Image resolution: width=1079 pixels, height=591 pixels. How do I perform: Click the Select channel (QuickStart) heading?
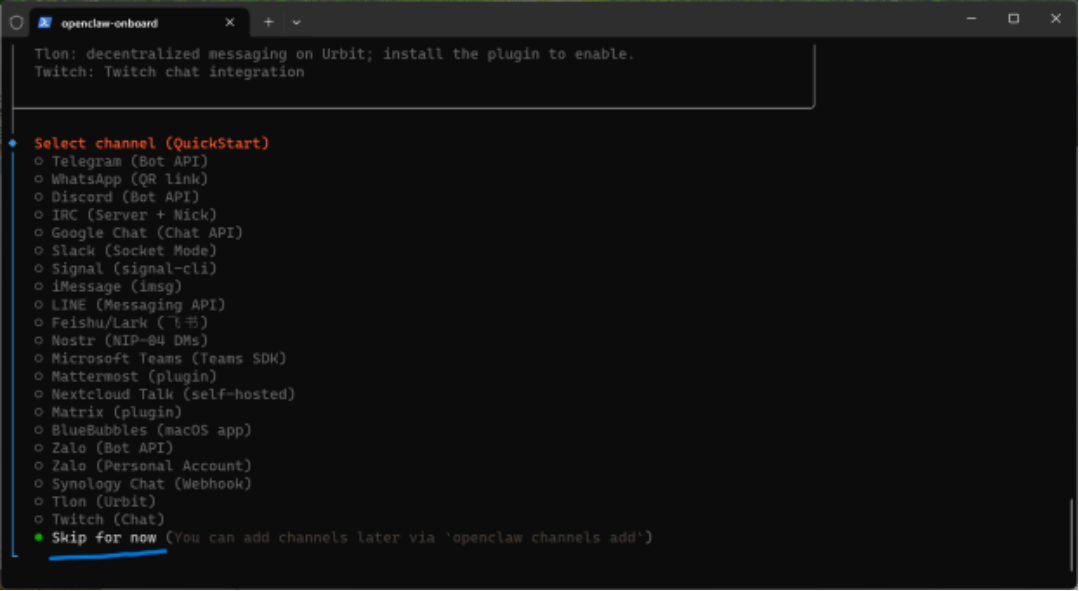pyautogui.click(x=152, y=143)
